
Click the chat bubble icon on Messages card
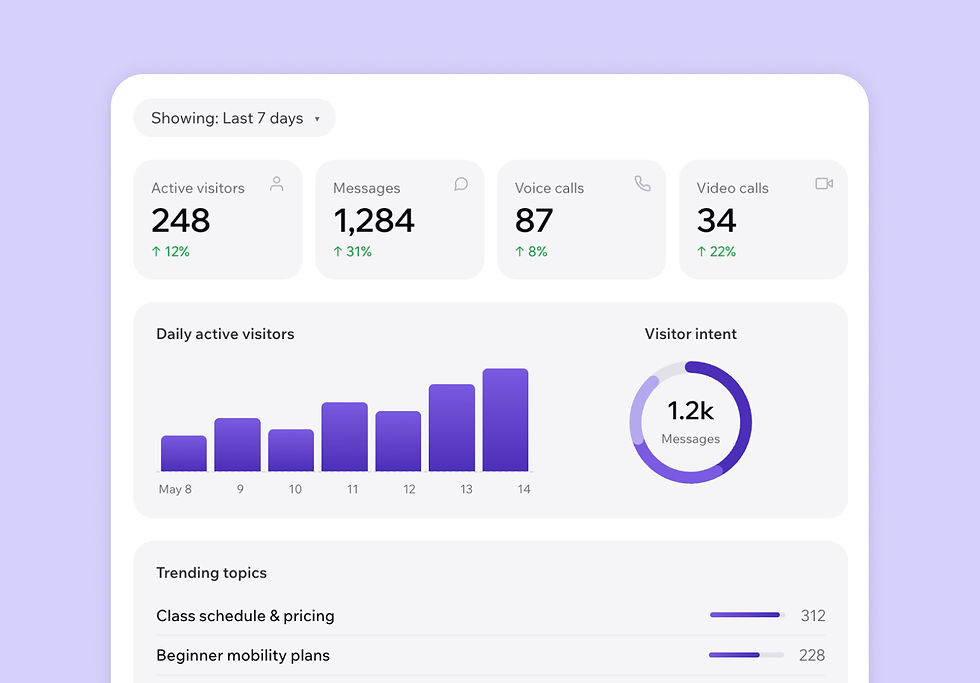click(461, 184)
